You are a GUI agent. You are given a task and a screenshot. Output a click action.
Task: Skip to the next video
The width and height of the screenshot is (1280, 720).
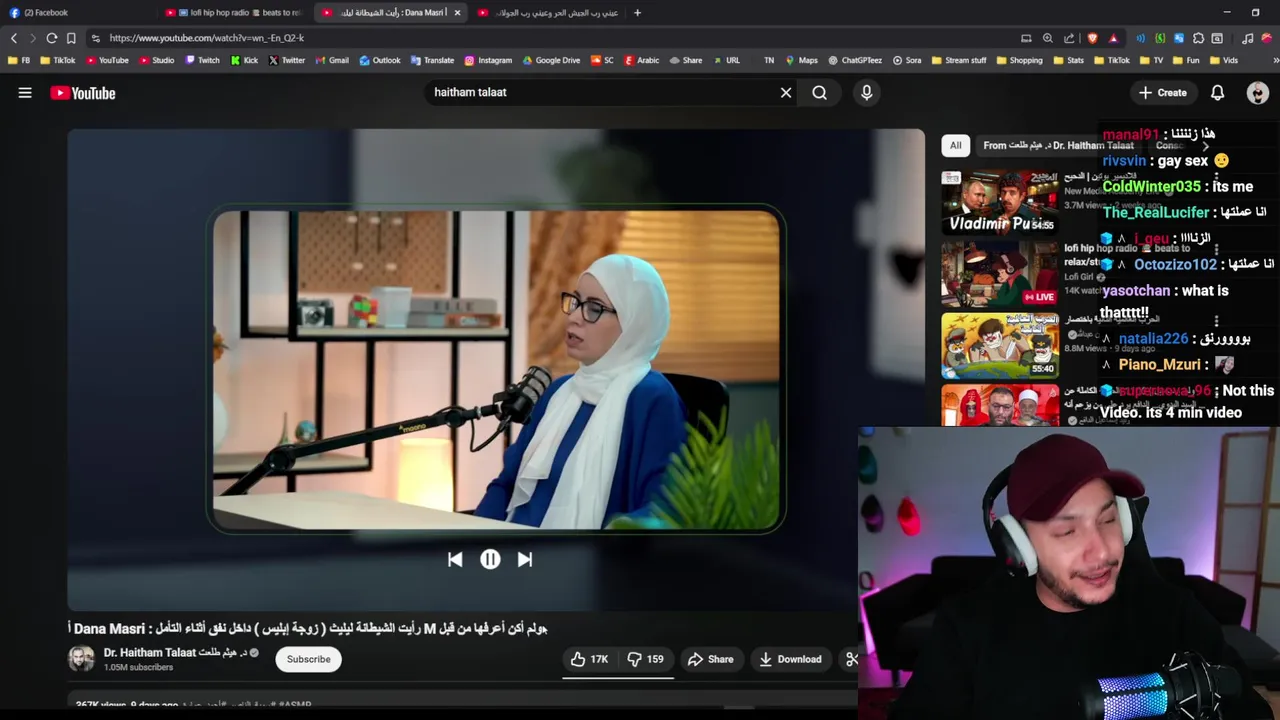coord(525,560)
